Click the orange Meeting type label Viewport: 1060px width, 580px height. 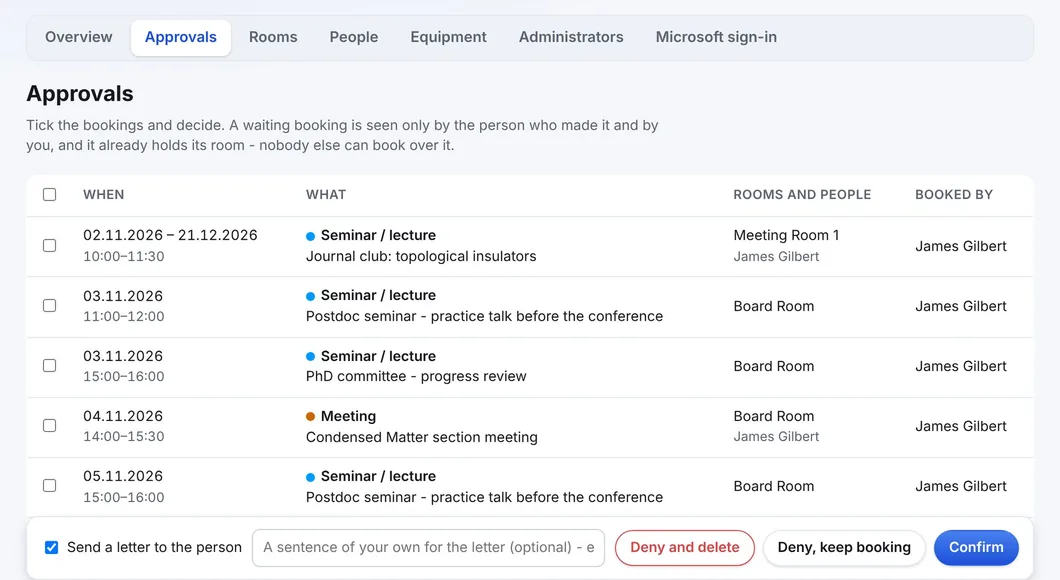(x=348, y=416)
